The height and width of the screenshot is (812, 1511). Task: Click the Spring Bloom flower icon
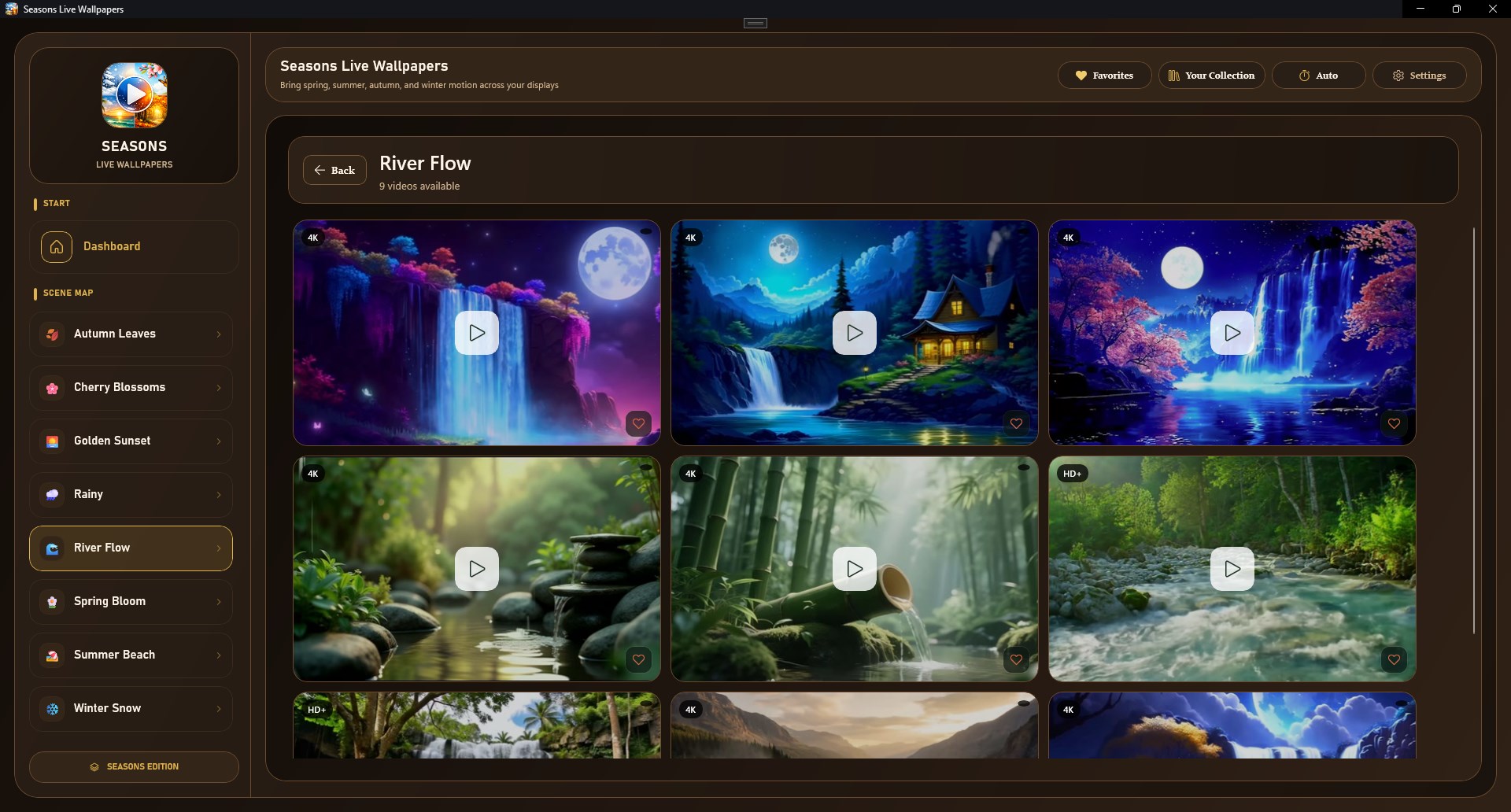tap(52, 602)
